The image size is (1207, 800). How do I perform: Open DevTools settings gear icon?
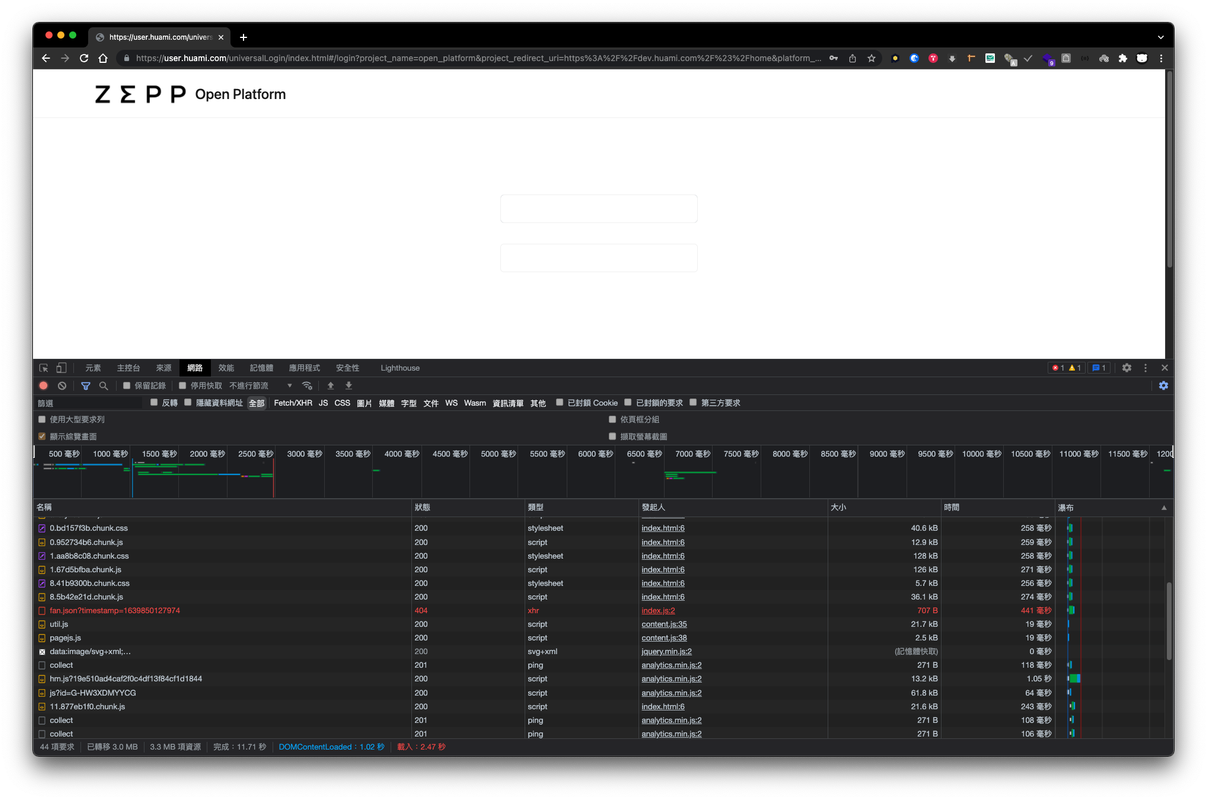tap(1127, 368)
